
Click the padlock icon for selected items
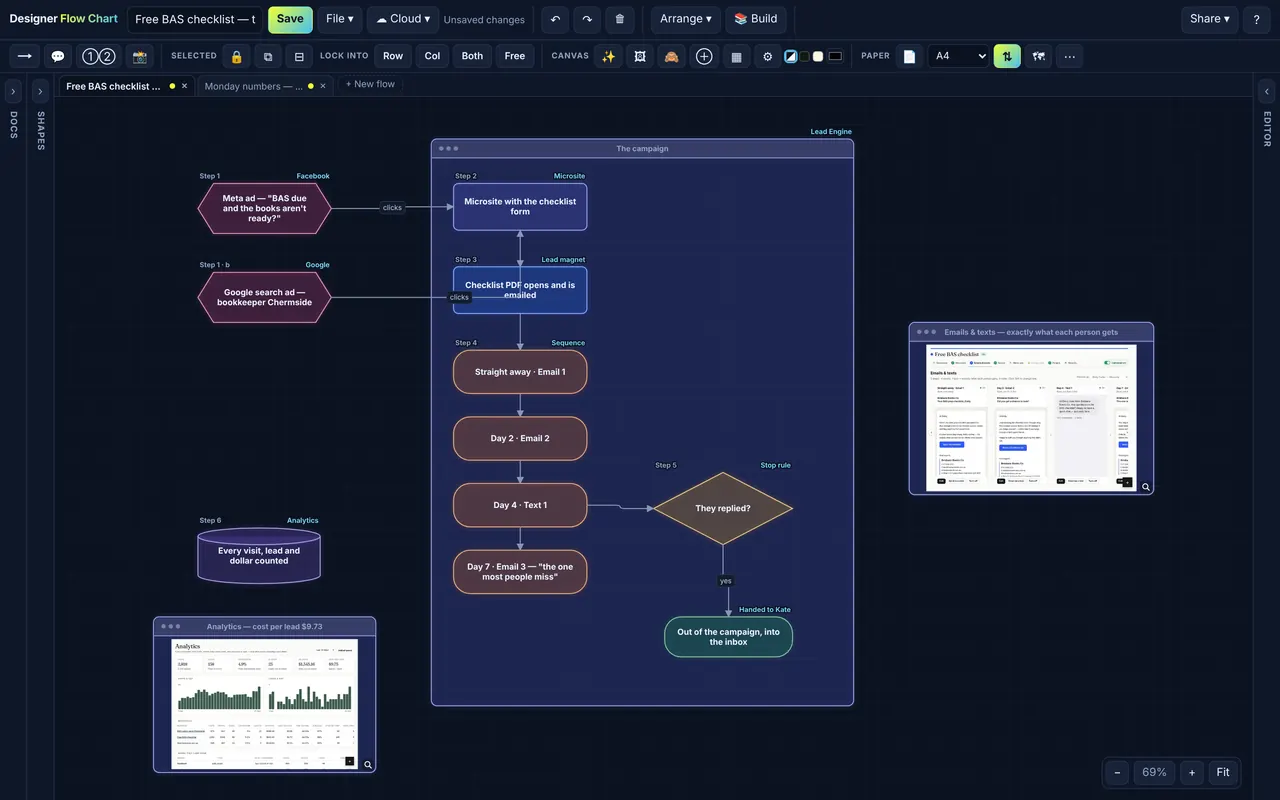[x=237, y=56]
